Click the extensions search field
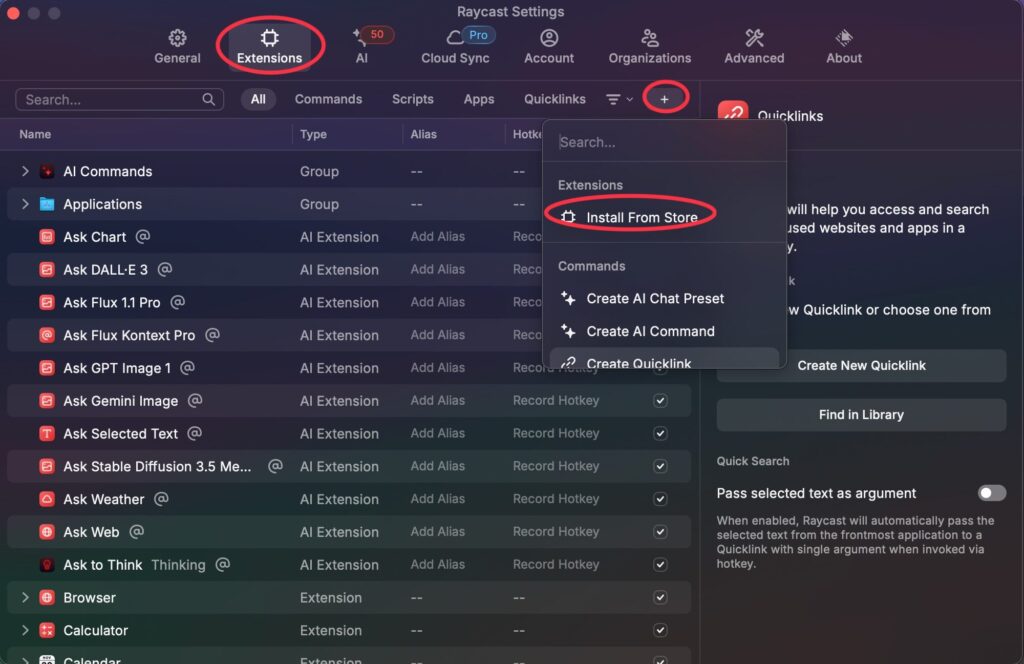1024x664 pixels. (x=110, y=100)
